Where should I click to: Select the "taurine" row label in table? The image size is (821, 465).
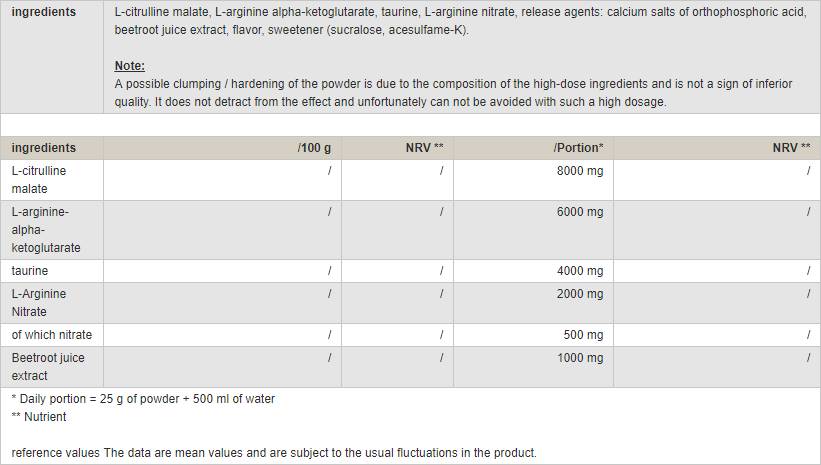click(30, 271)
